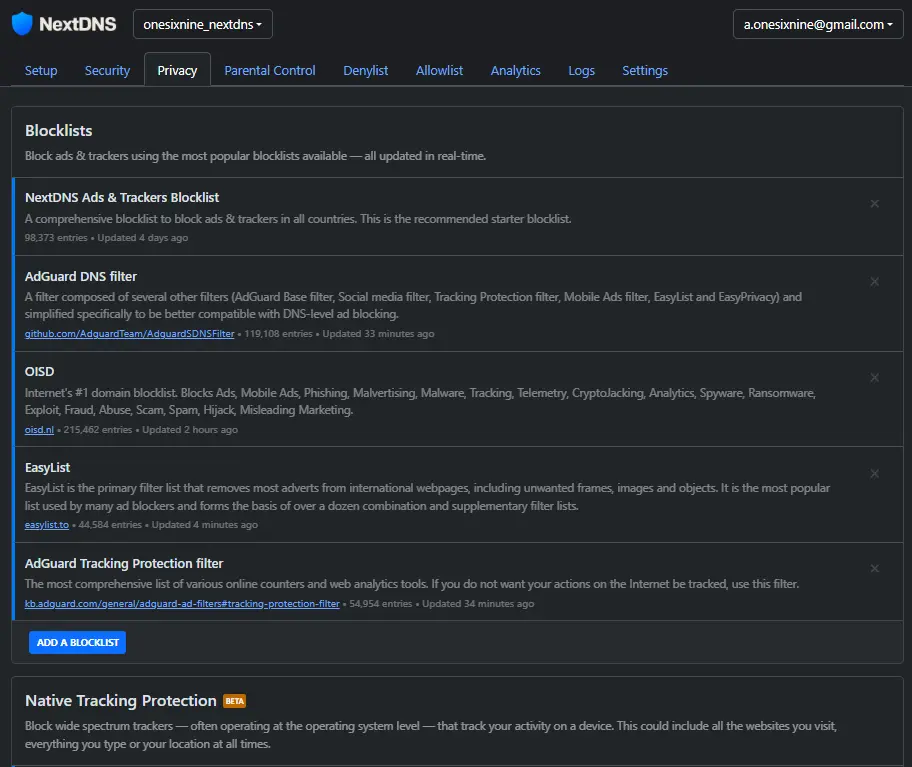Viewport: 912px width, 767px height.
Task: Open the a.onesixnine@gmail.com account dropdown
Action: 818,24
